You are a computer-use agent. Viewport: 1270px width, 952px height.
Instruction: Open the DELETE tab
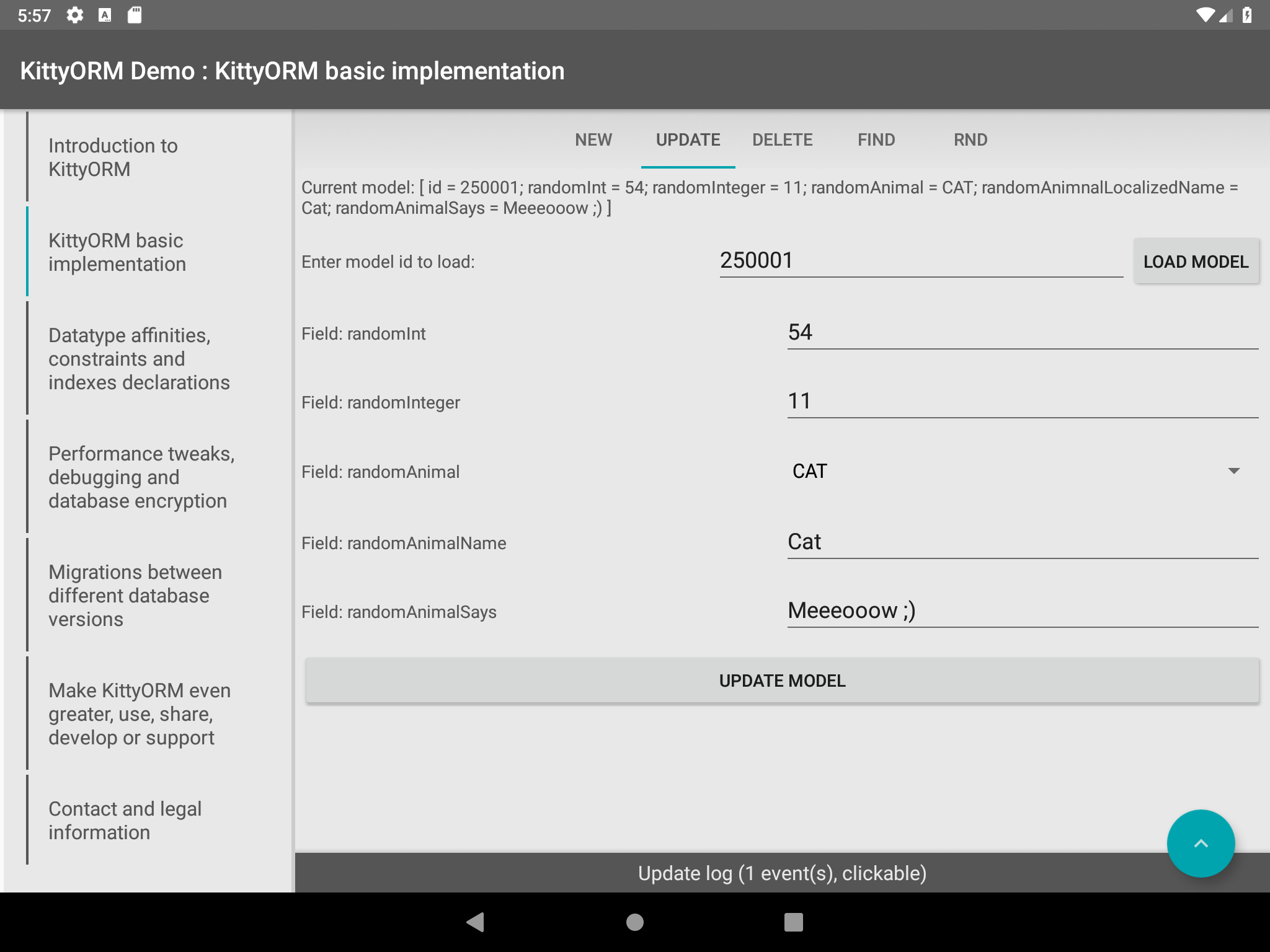(x=782, y=140)
